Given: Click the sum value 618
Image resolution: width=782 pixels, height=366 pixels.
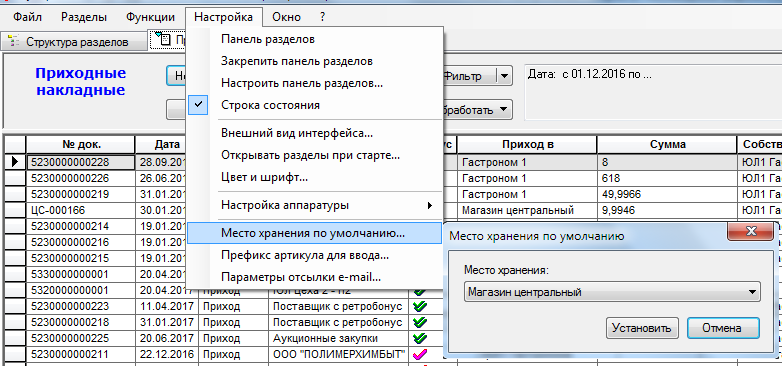Looking at the screenshot, I should [667, 178].
